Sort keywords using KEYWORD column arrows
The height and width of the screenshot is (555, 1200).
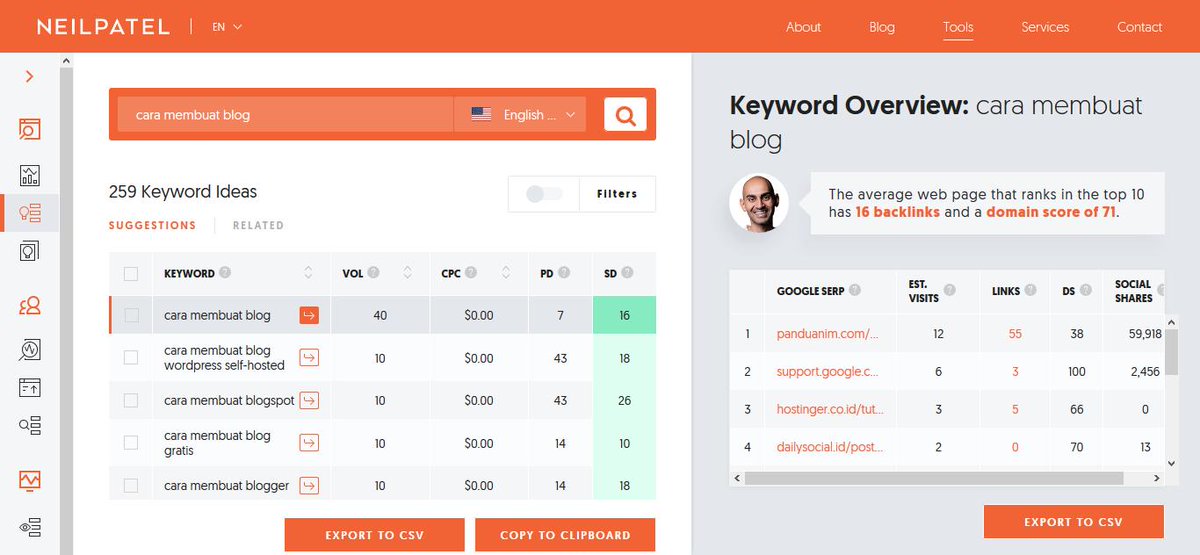(x=308, y=273)
